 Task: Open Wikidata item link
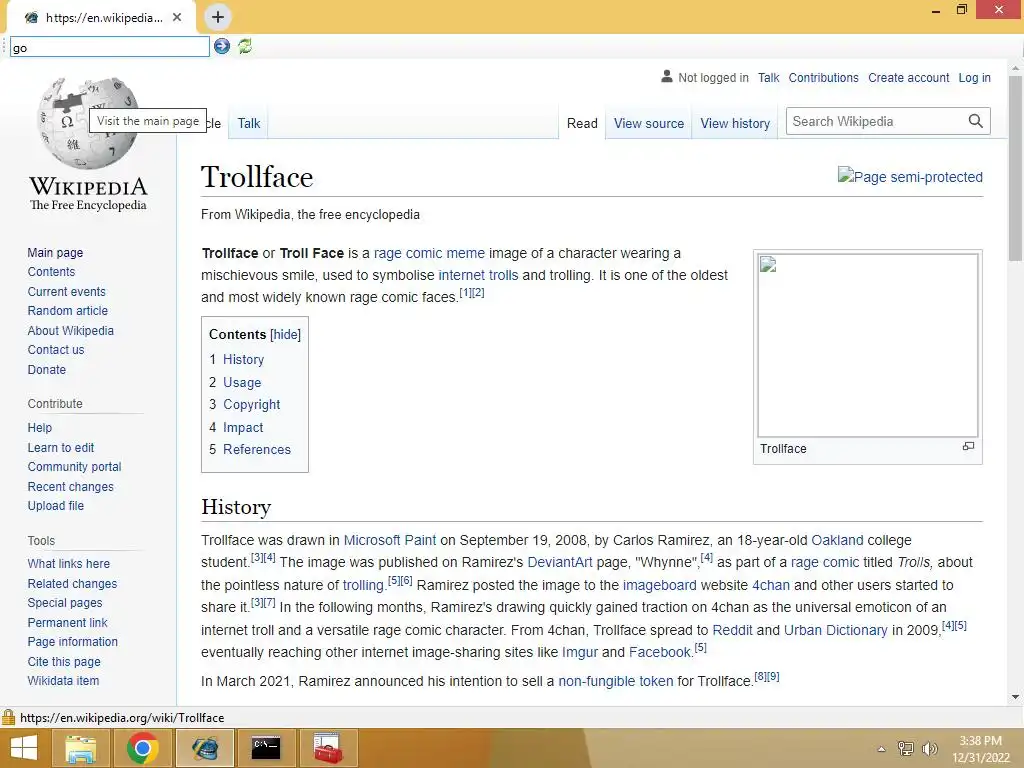[x=63, y=680]
